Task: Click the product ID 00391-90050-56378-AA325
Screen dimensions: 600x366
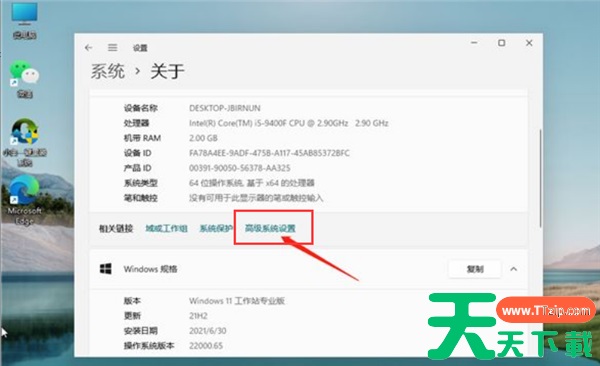Action: [240, 168]
